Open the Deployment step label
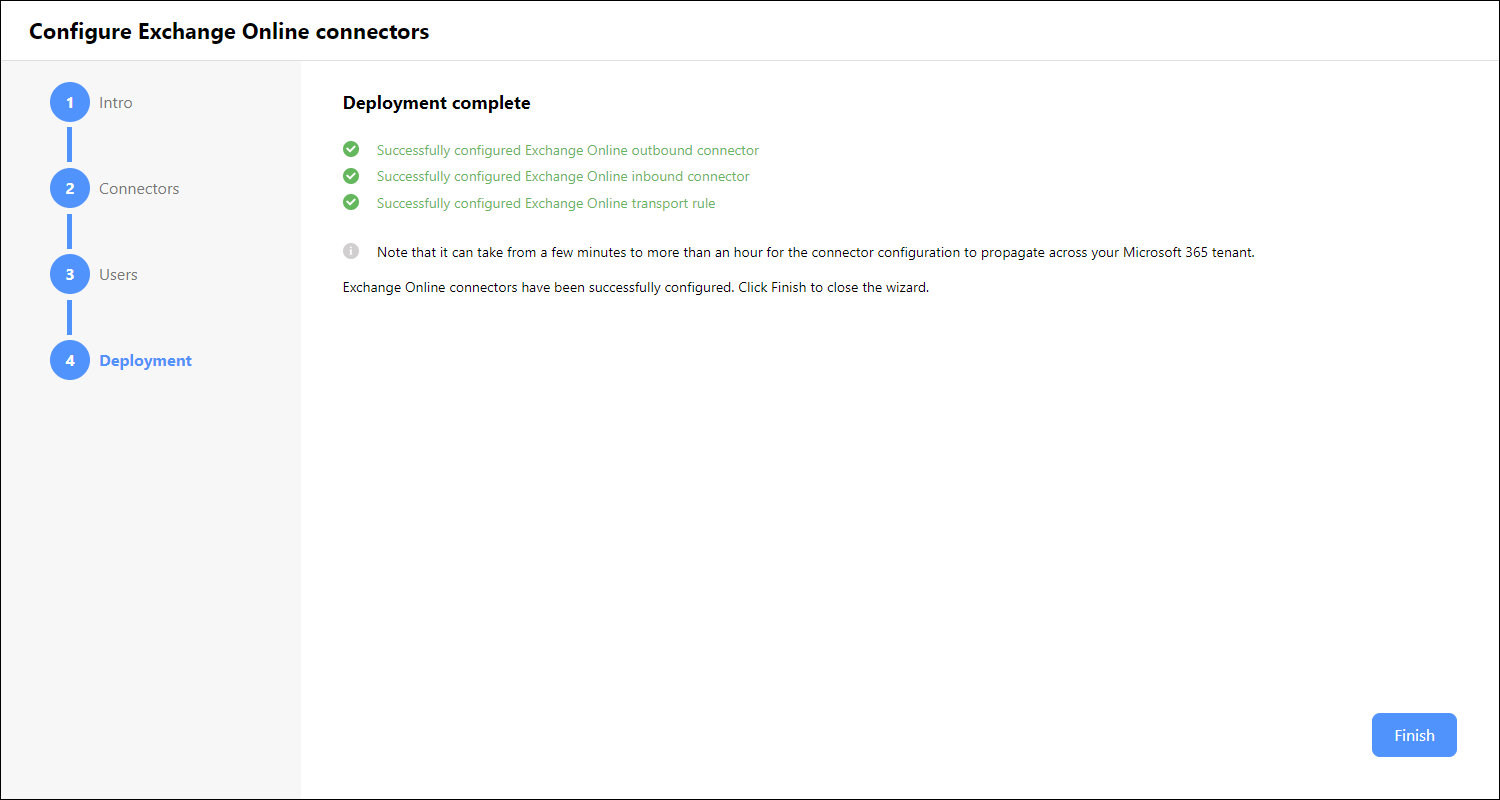 [x=146, y=360]
